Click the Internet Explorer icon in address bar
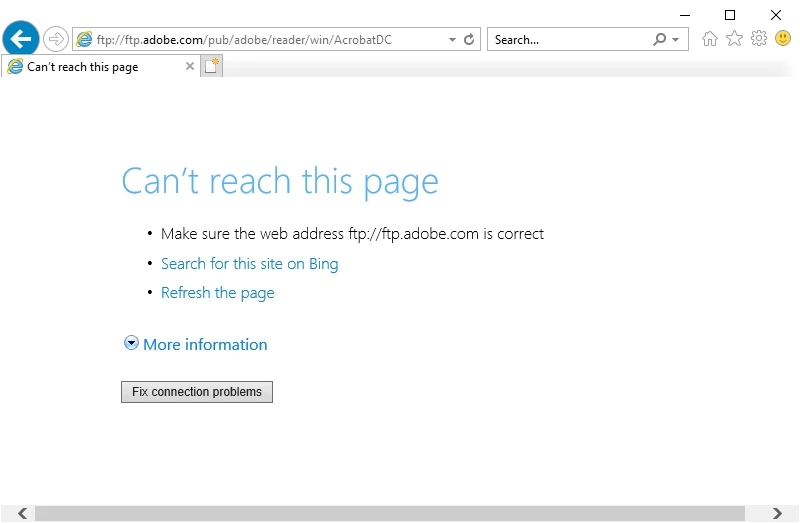The width and height of the screenshot is (800, 523). click(84, 39)
